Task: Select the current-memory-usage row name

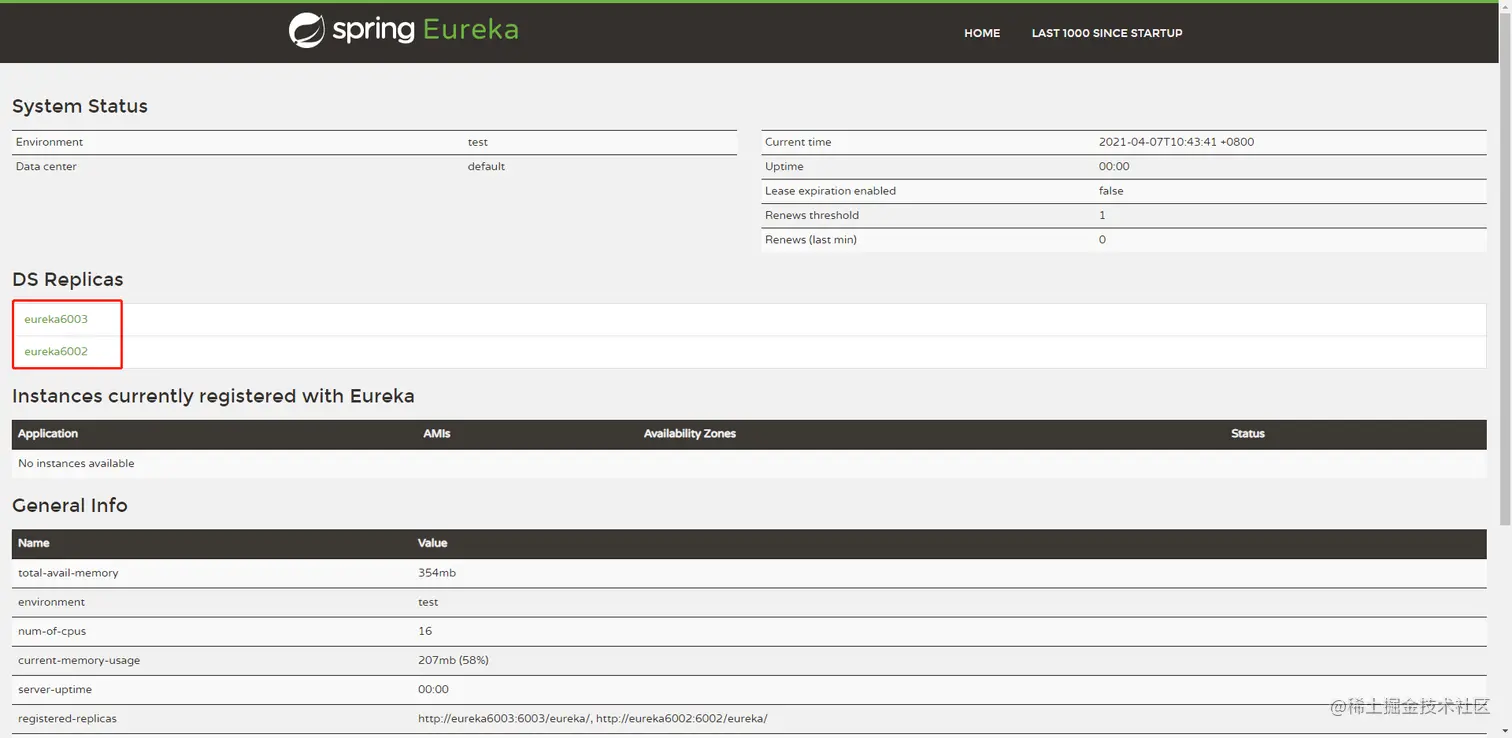Action: [79, 660]
